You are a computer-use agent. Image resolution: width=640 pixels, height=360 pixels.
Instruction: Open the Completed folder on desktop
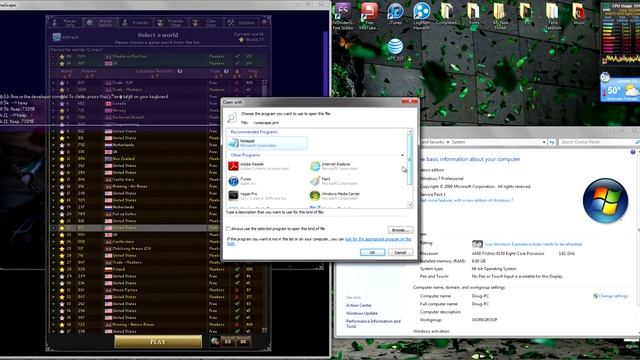[x=447, y=14]
